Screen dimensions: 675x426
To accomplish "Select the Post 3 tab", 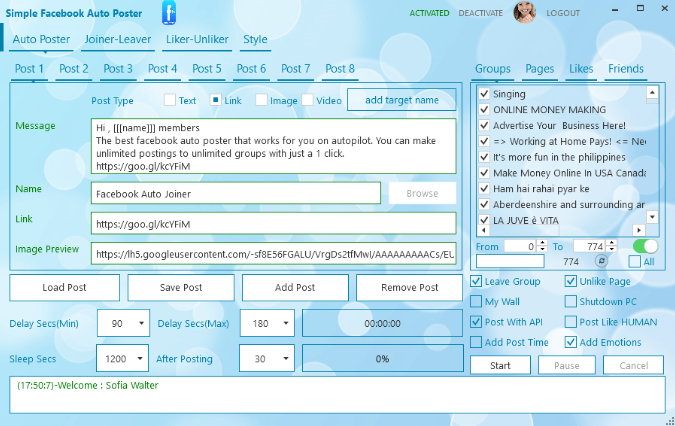I will [x=118, y=69].
